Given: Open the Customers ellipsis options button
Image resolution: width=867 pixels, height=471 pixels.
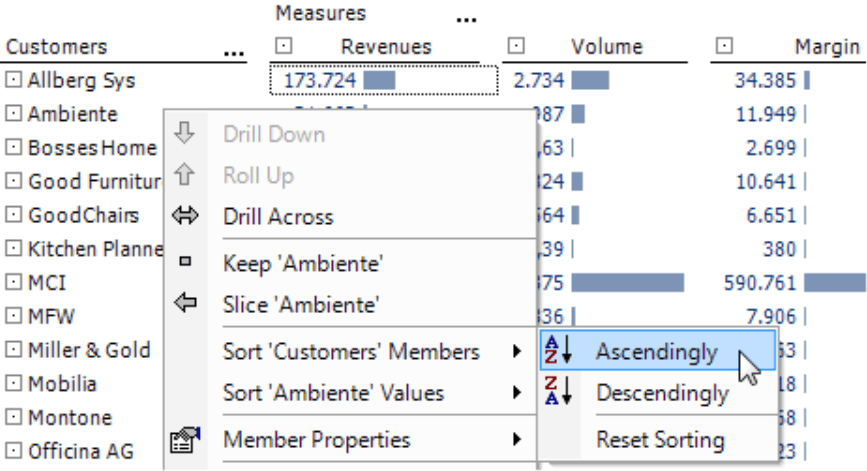Looking at the screenshot, I should tap(234, 53).
